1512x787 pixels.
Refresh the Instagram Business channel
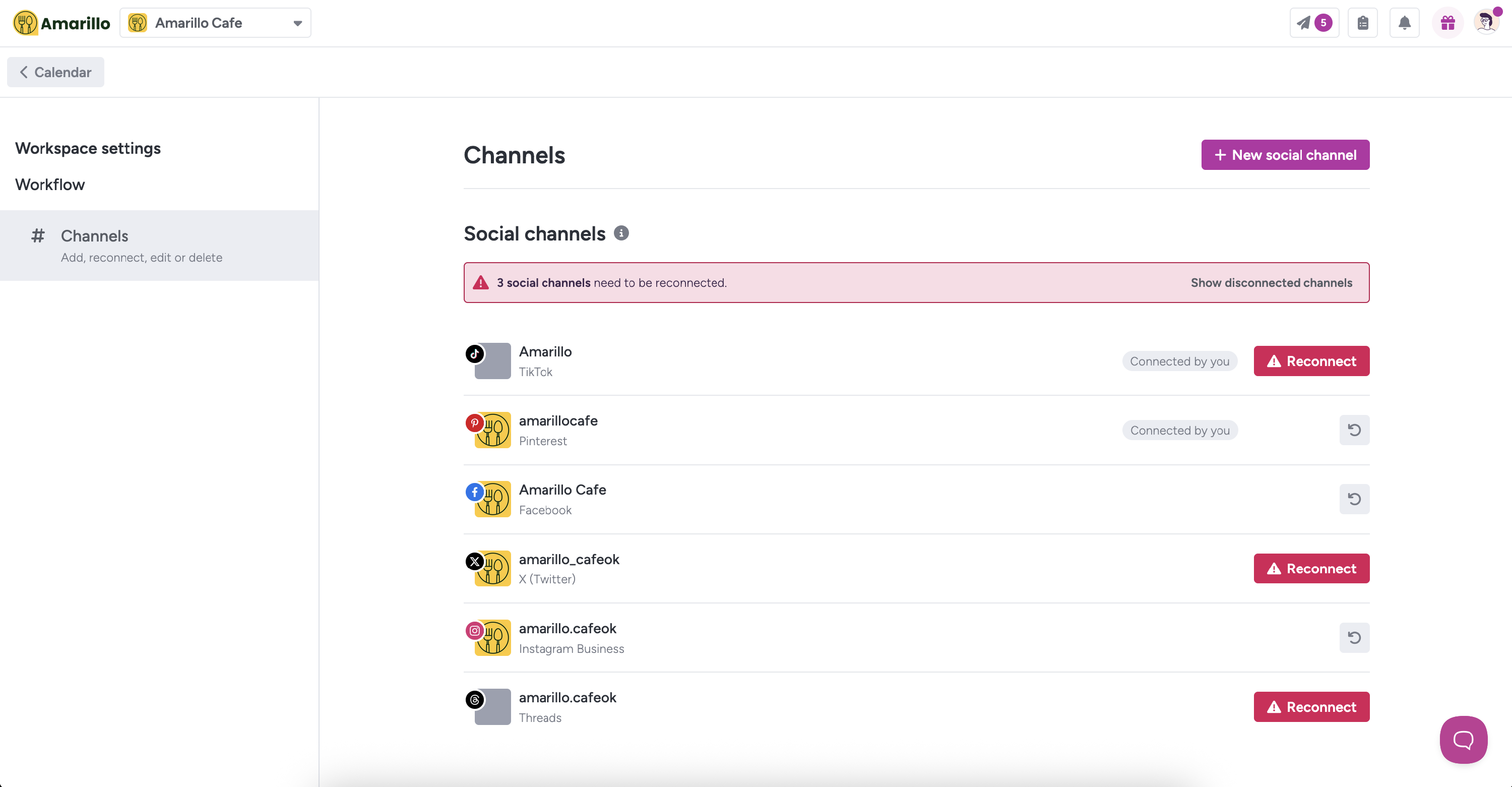(x=1354, y=637)
